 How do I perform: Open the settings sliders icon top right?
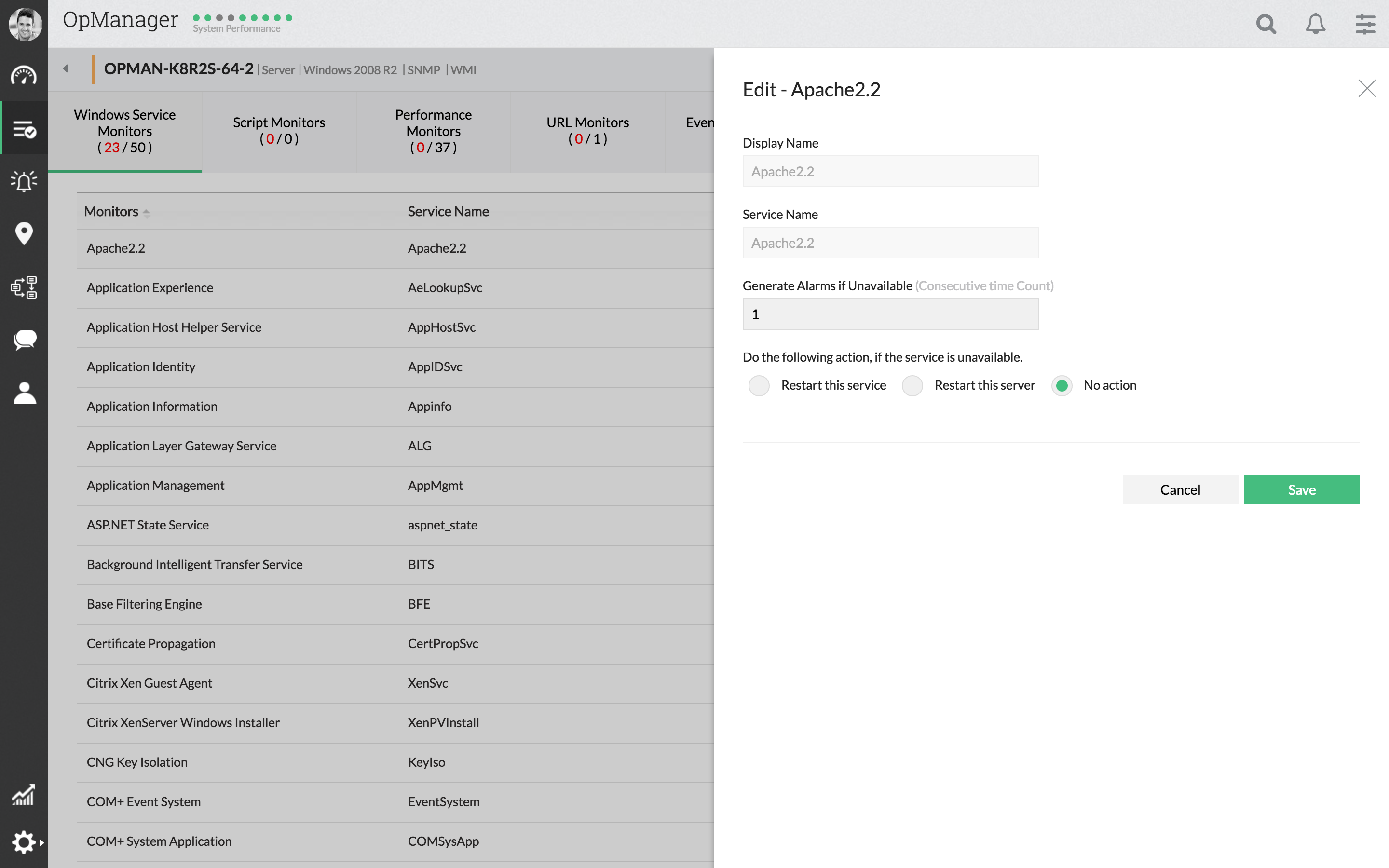[1365, 24]
